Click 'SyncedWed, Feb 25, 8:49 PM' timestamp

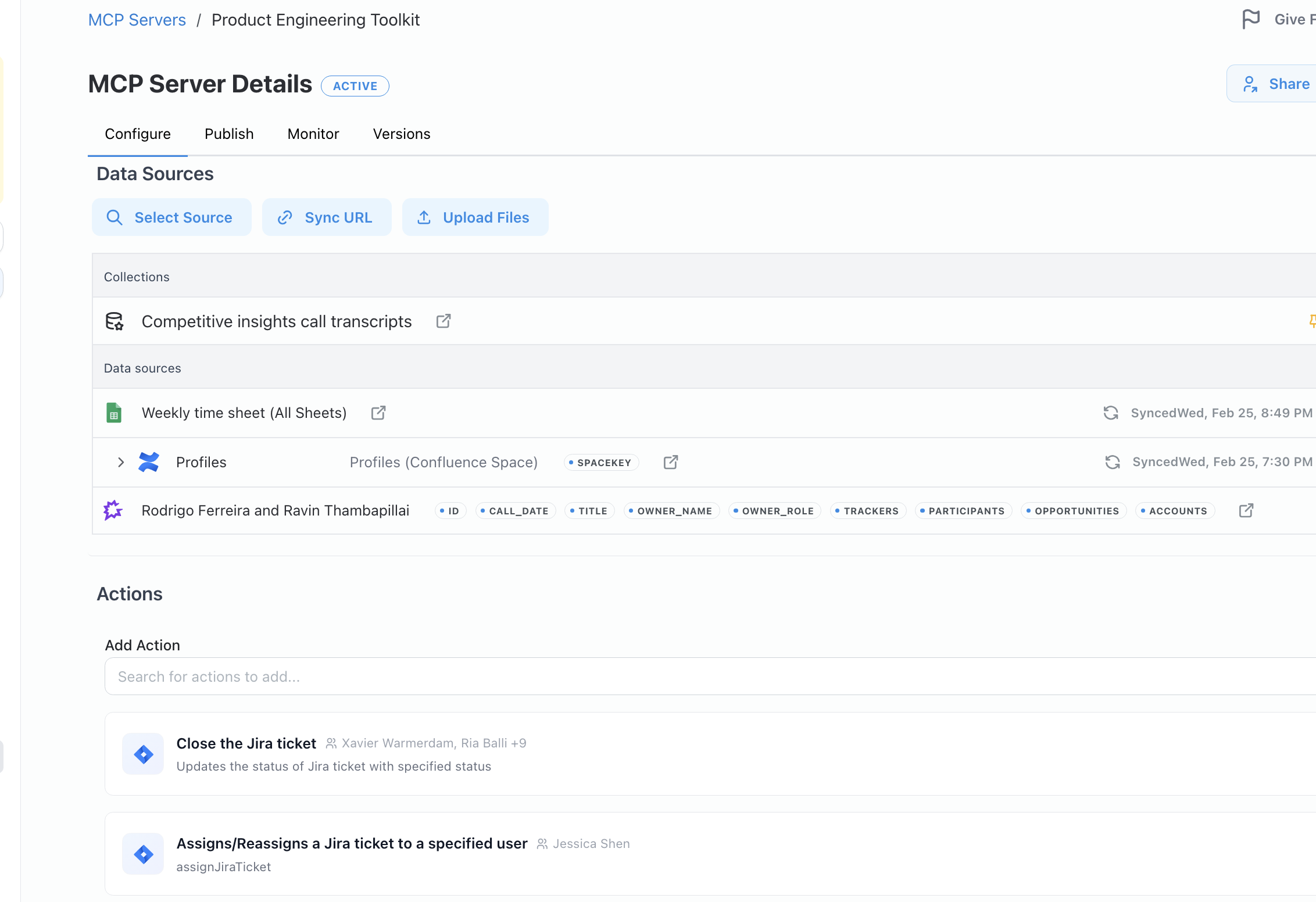point(1221,413)
